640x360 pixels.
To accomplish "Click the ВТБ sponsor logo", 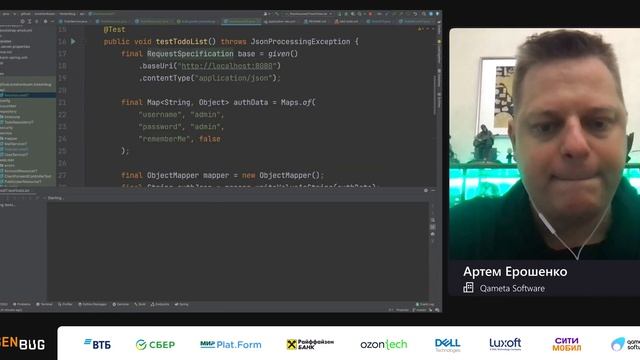I will 97,344.
